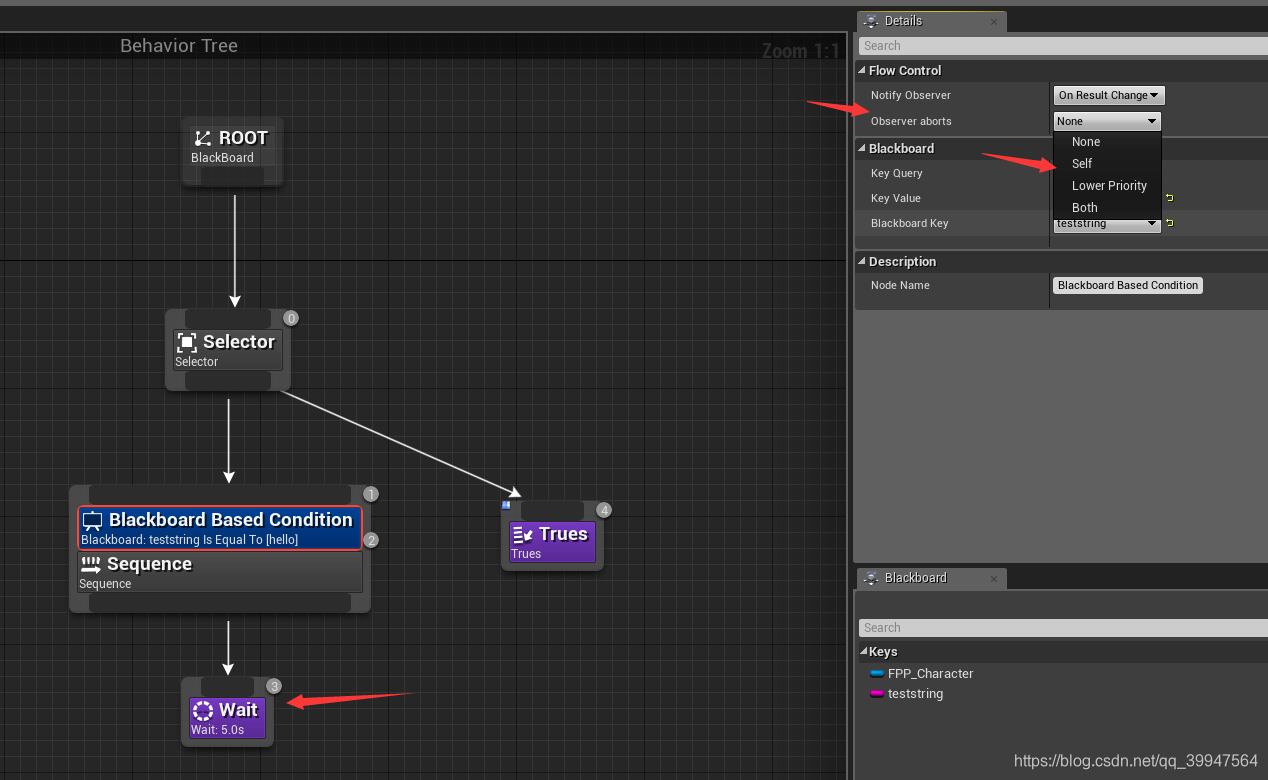
Task: Choose Self in Observer aborts list
Action: [1107, 164]
